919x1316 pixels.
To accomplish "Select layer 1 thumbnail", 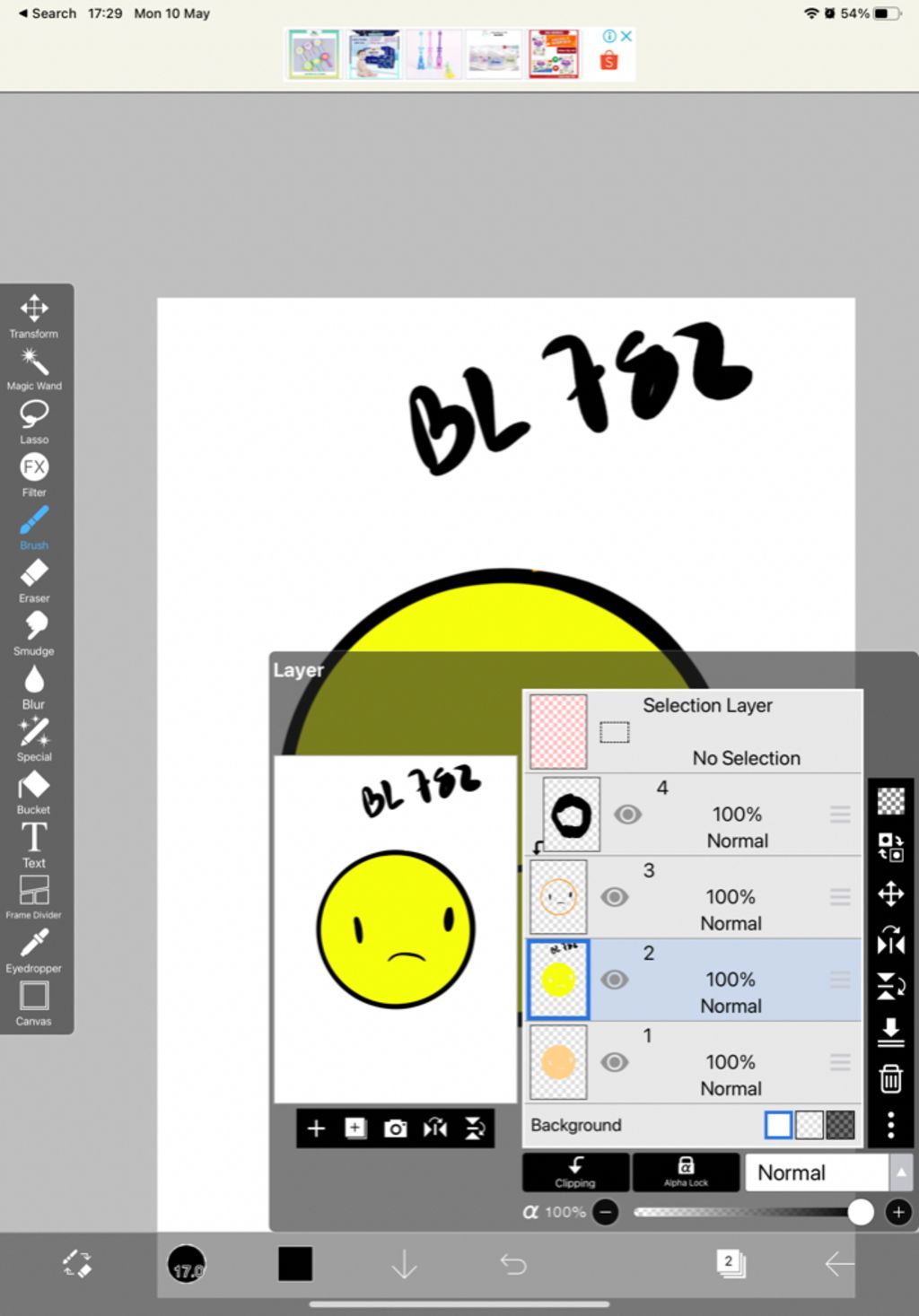I will point(558,1062).
